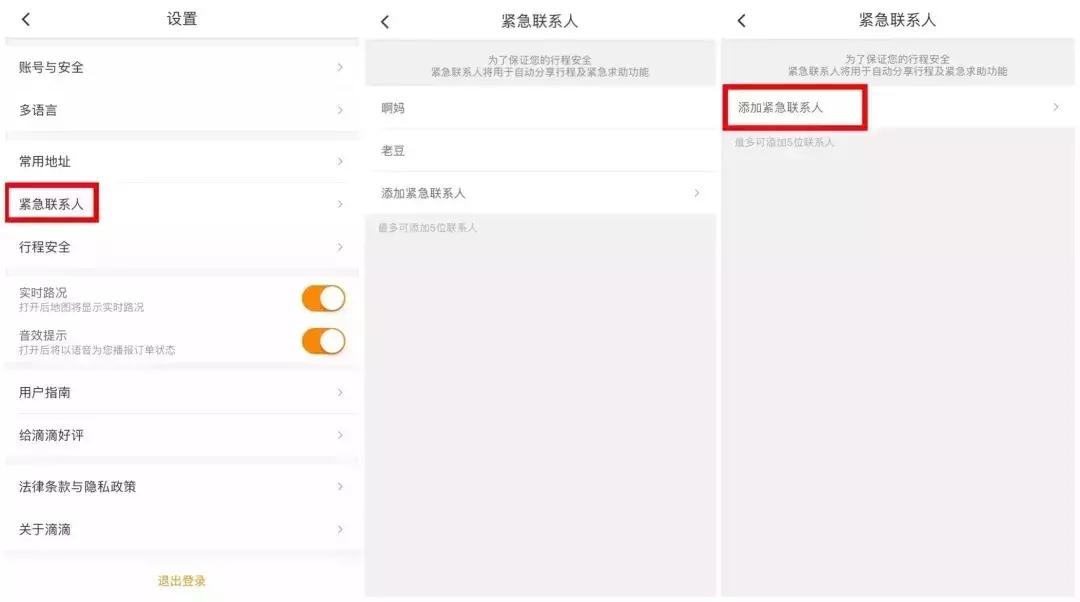Tap the highlighted 添加紧急联系人 on the right screen
This screenshot has height=602, width=1080.
tap(793, 107)
